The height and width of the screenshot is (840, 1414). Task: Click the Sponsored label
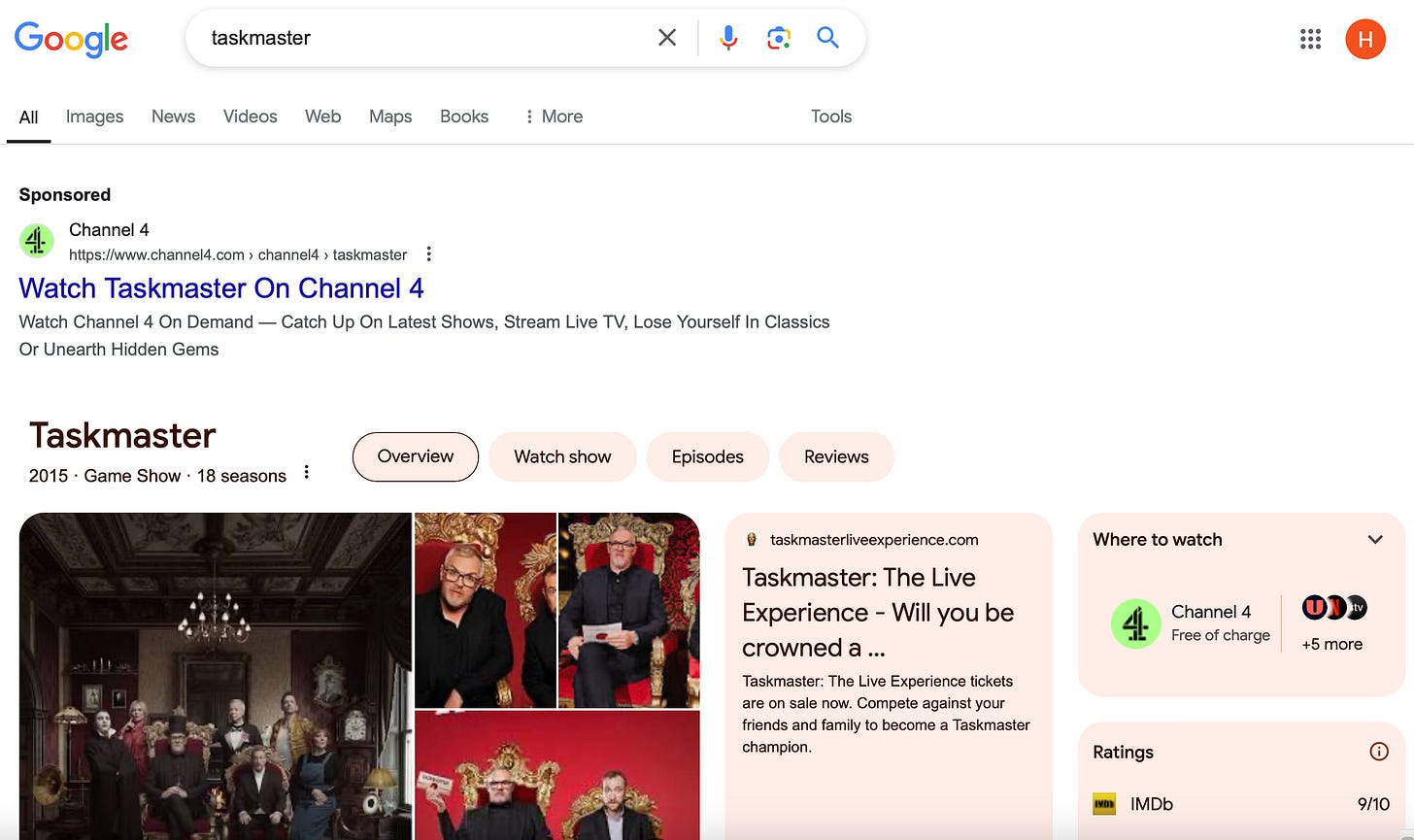coord(65,194)
